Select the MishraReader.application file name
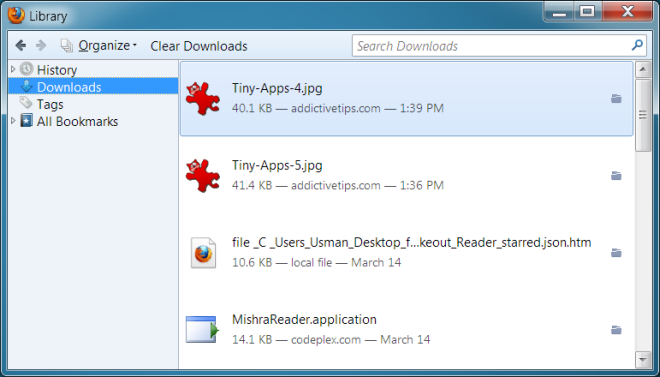The height and width of the screenshot is (377, 660). point(304,320)
